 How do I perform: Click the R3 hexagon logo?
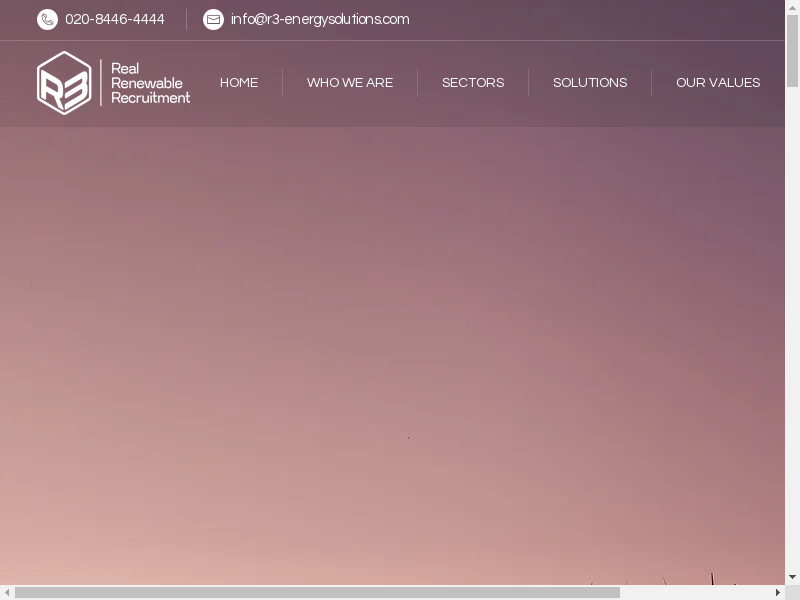tap(64, 83)
